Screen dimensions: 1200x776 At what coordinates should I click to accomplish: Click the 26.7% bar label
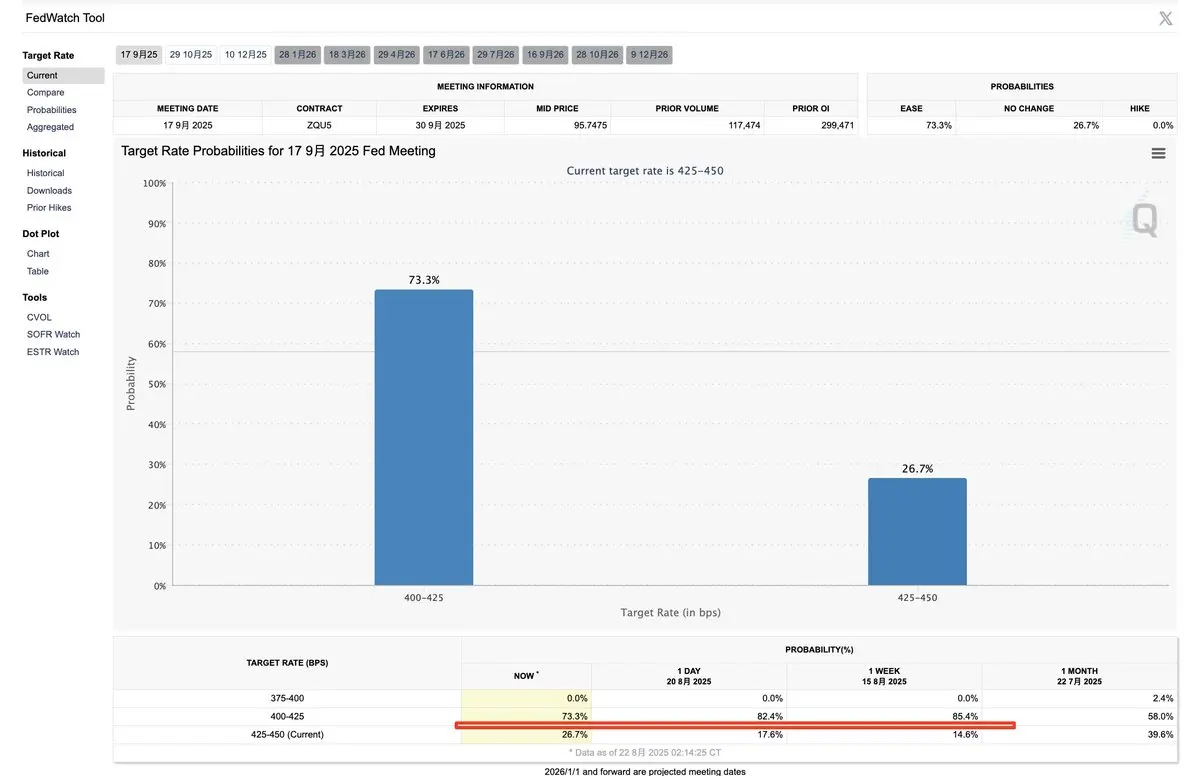(x=917, y=468)
